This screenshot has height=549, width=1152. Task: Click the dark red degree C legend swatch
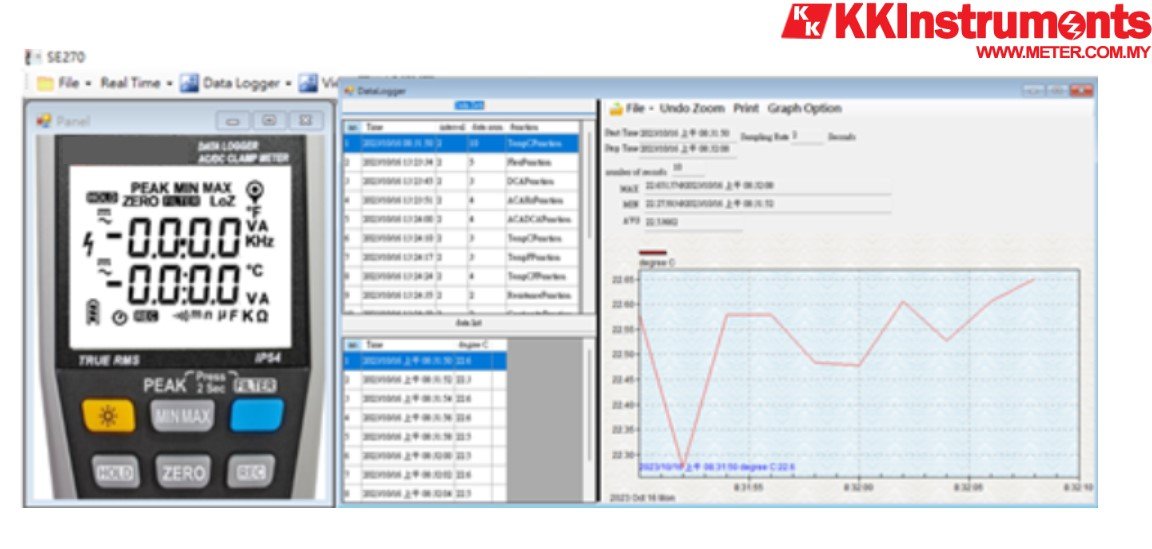652,252
